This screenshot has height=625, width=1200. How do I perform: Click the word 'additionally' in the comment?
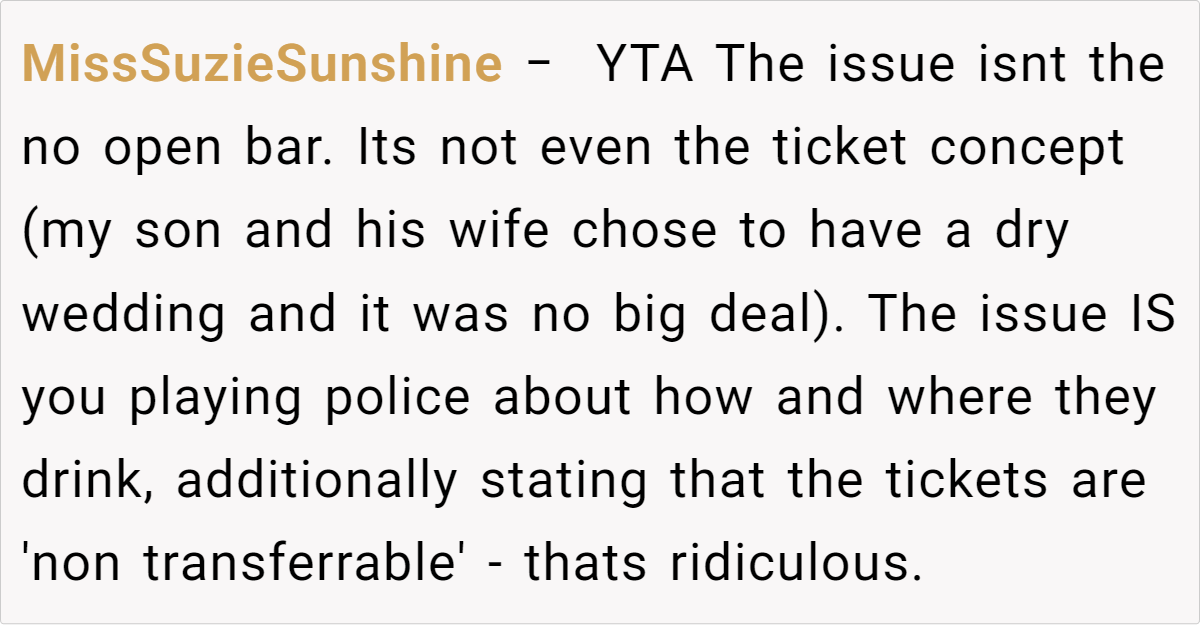315,482
